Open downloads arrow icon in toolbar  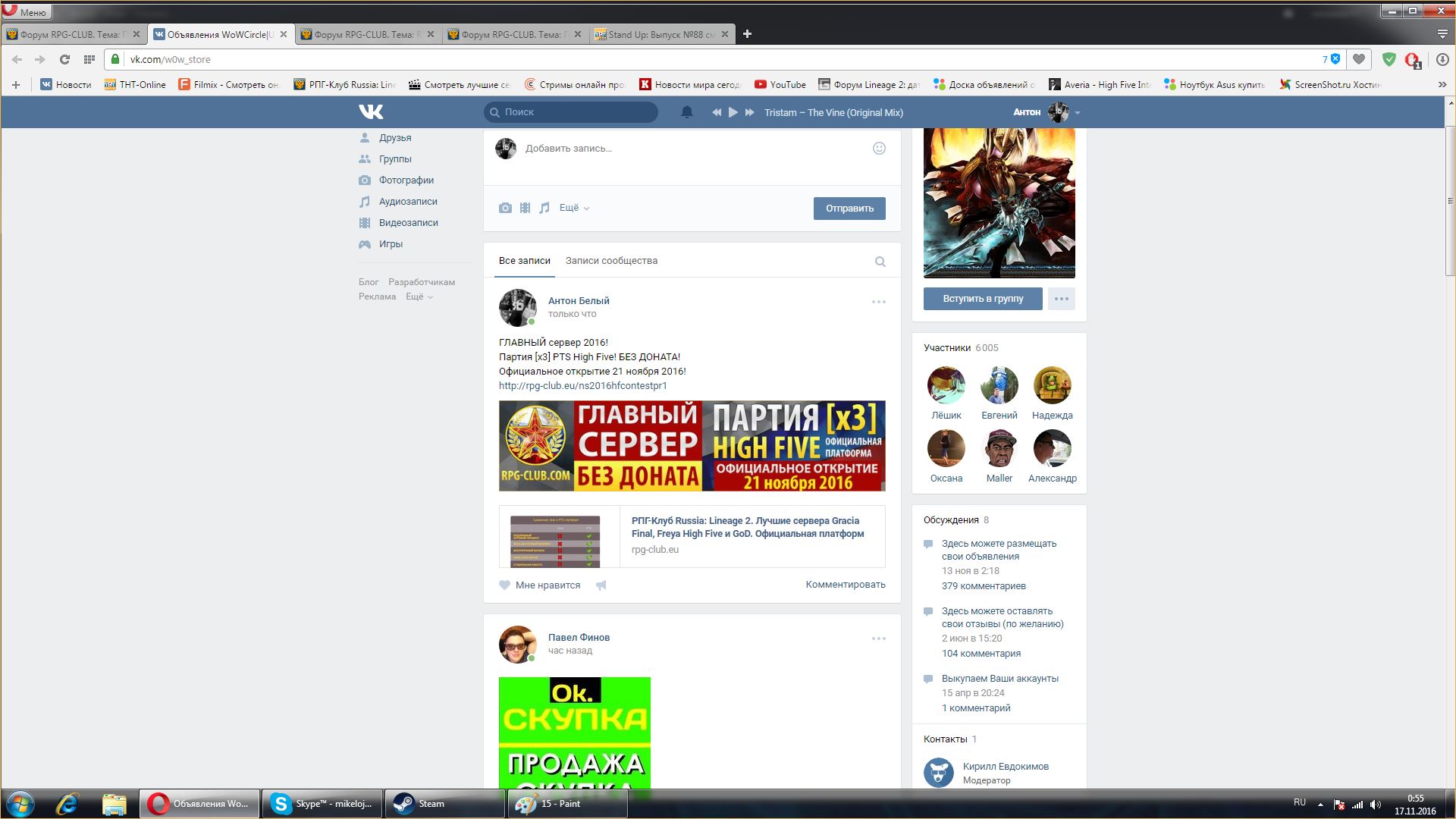[1442, 59]
